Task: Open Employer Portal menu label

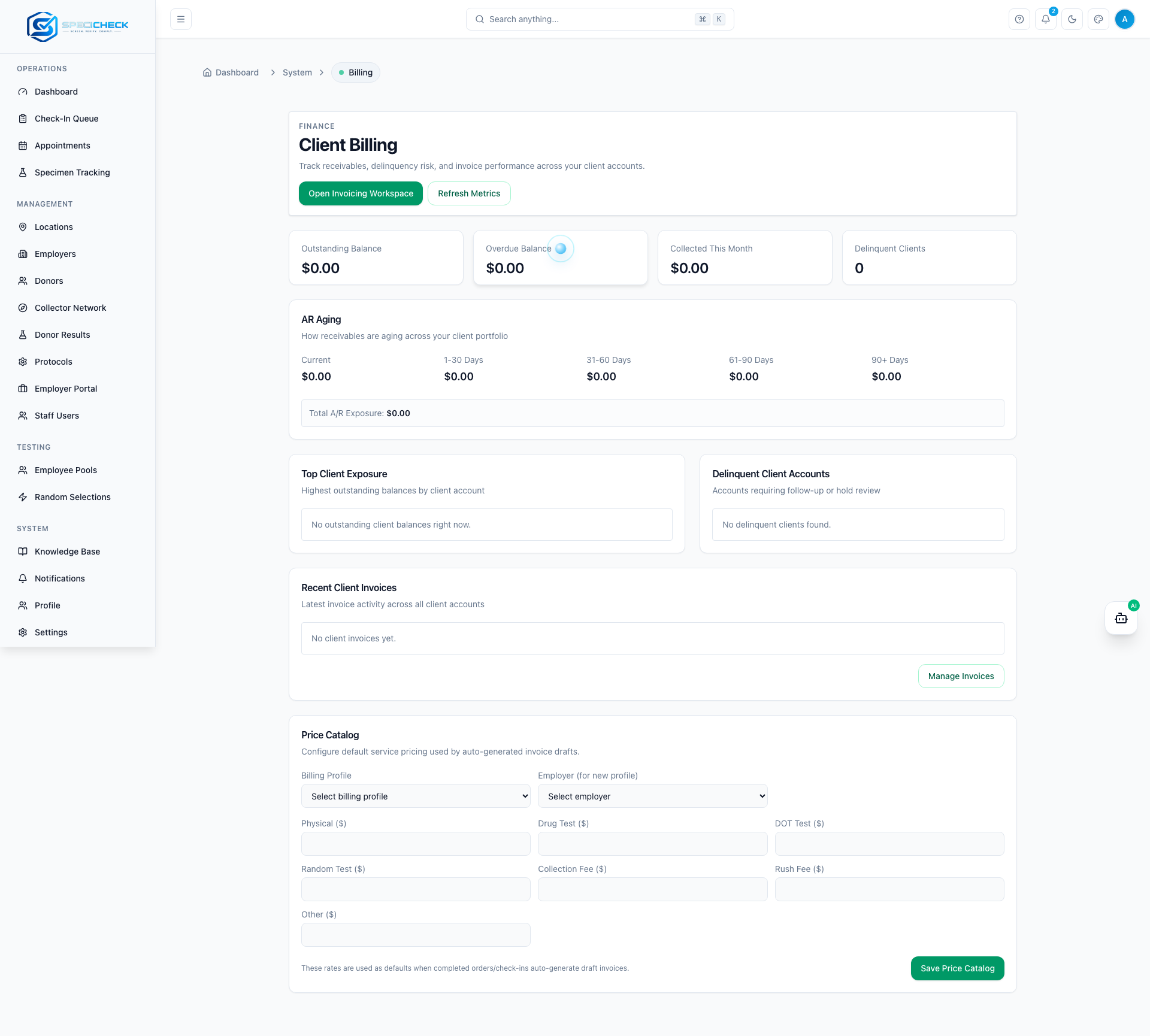Action: [66, 389]
